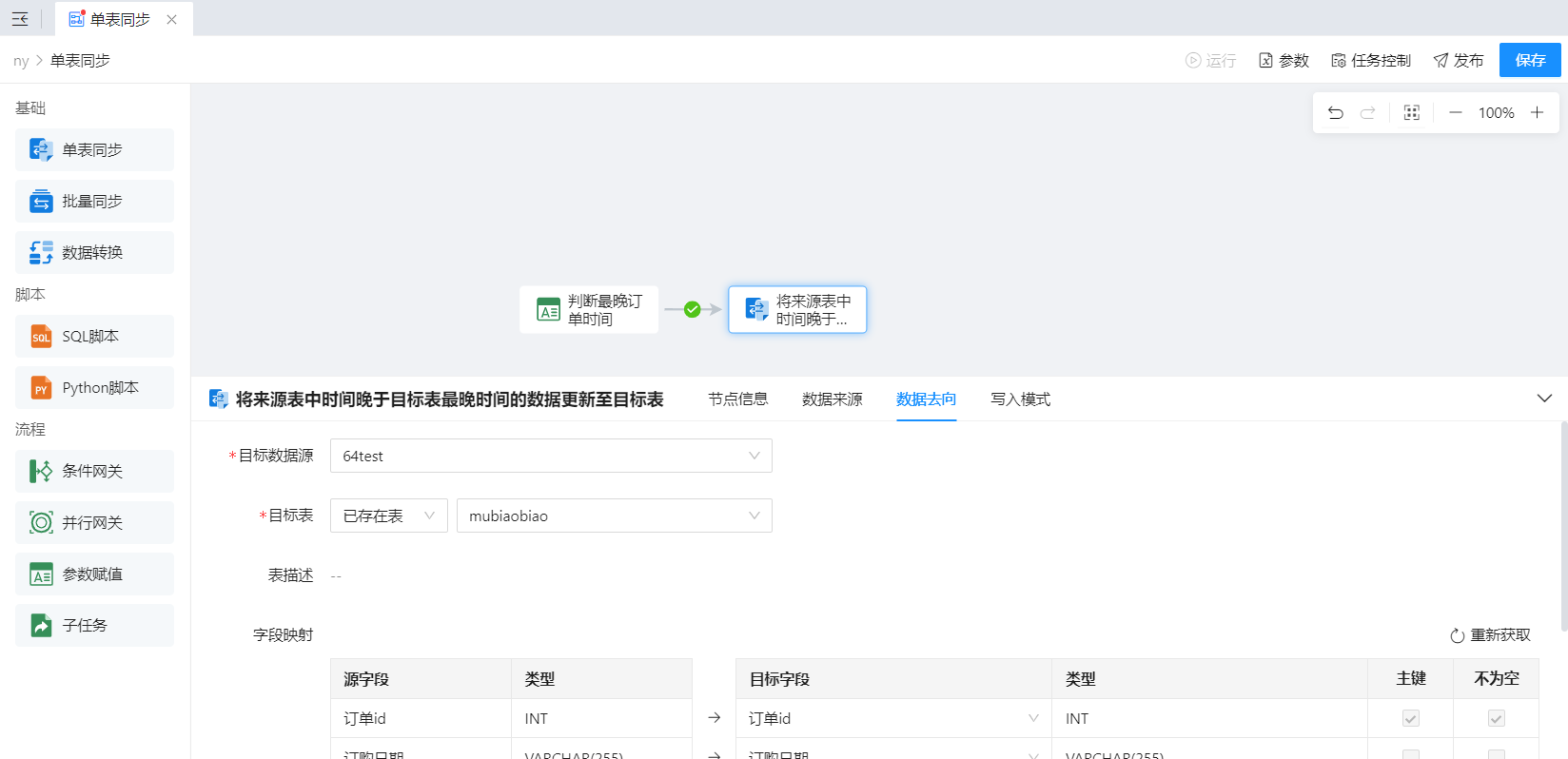Viewport: 1568px width, 759px height.
Task: Select the SQL脚本 component
Action: pos(94,337)
